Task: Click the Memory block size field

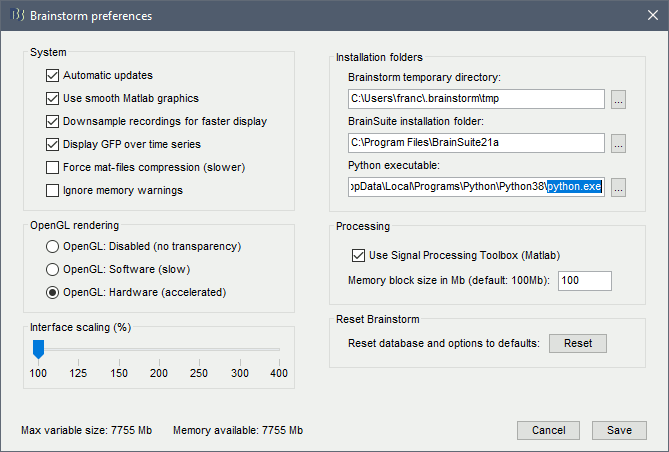Action: tap(585, 281)
